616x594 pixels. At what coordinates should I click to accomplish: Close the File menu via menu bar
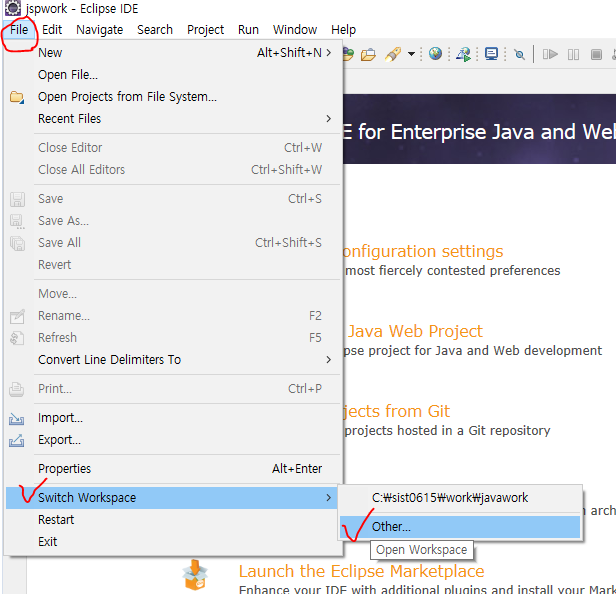click(19, 30)
